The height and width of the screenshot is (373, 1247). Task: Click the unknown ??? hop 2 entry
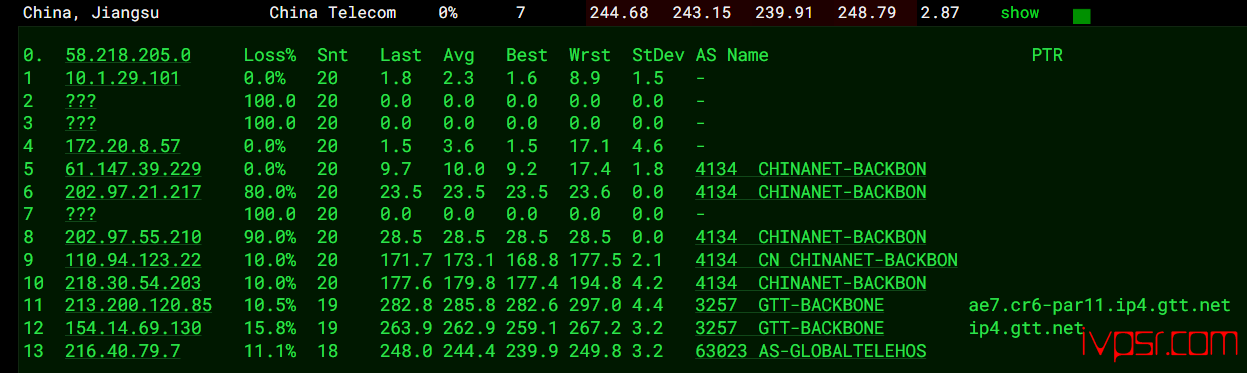(x=80, y=101)
